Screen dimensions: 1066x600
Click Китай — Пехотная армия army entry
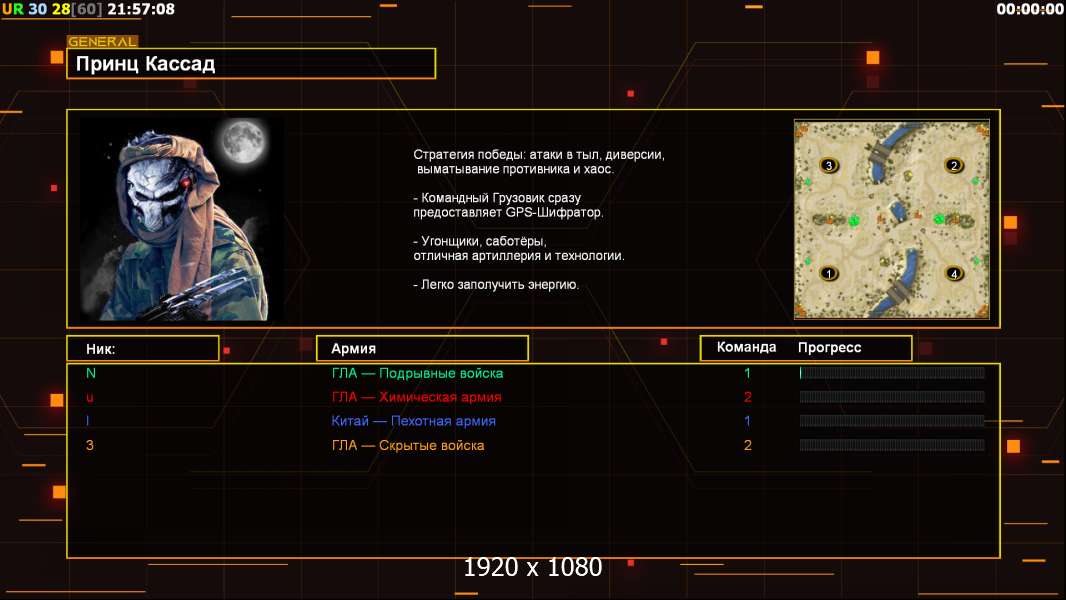click(413, 421)
